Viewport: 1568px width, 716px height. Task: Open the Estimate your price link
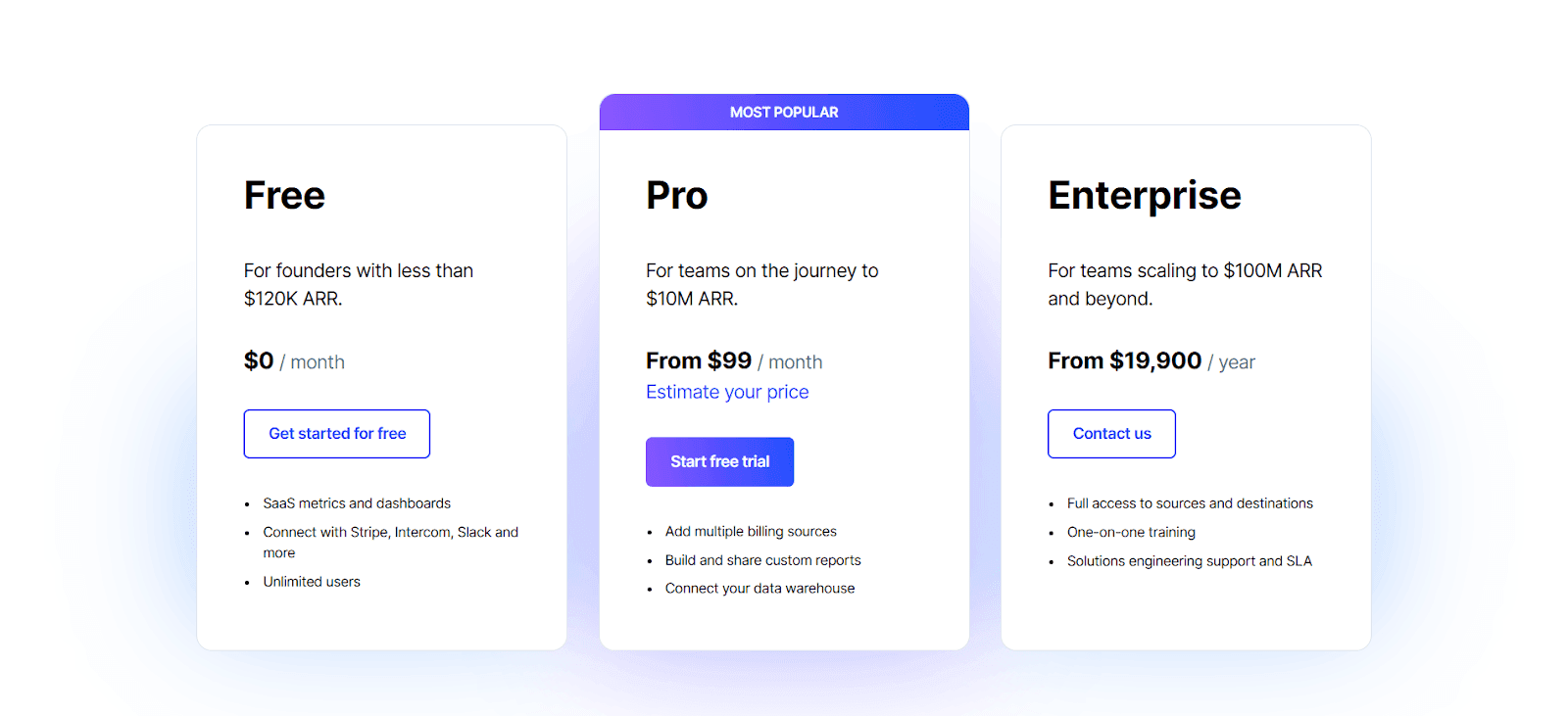coord(726,391)
